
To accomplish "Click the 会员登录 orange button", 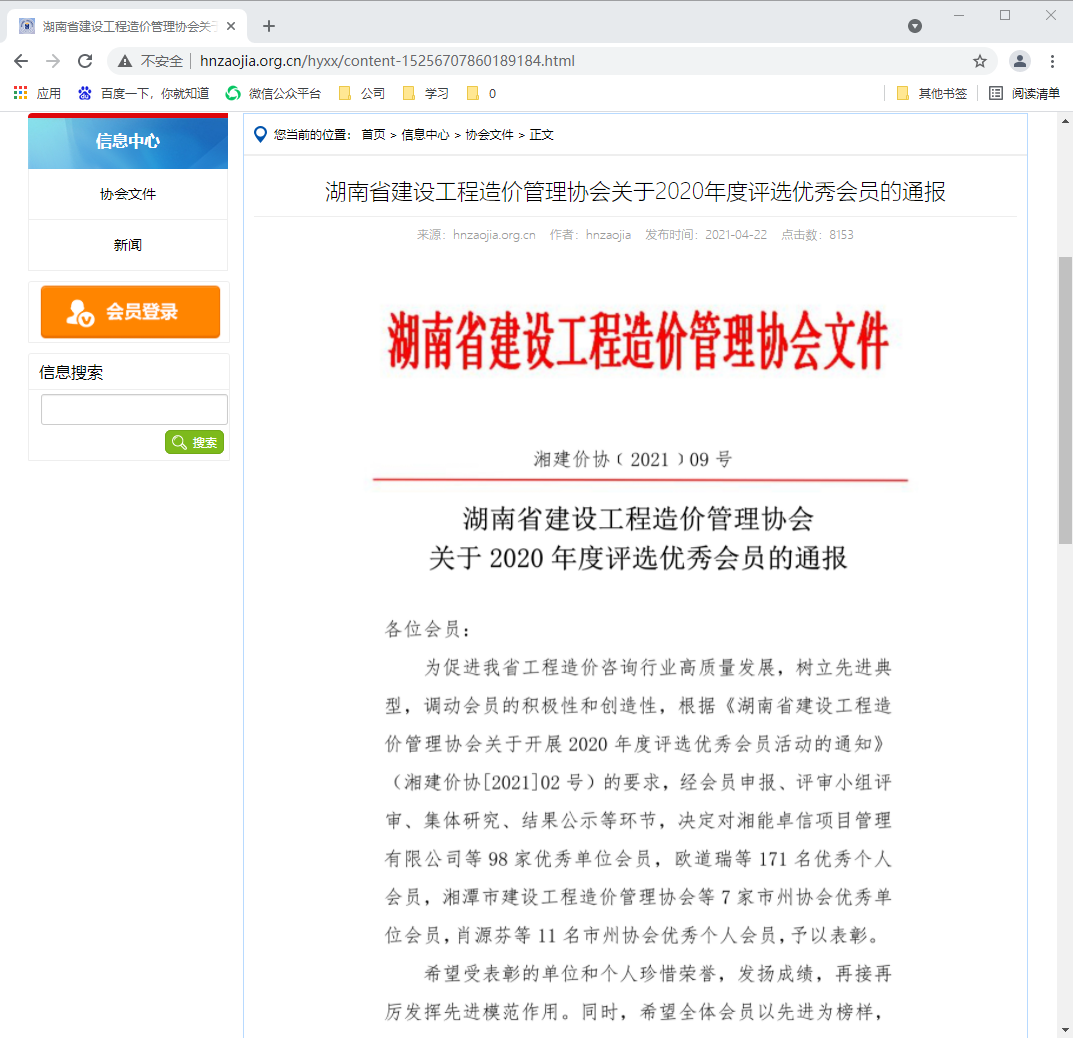I will click(x=130, y=311).
